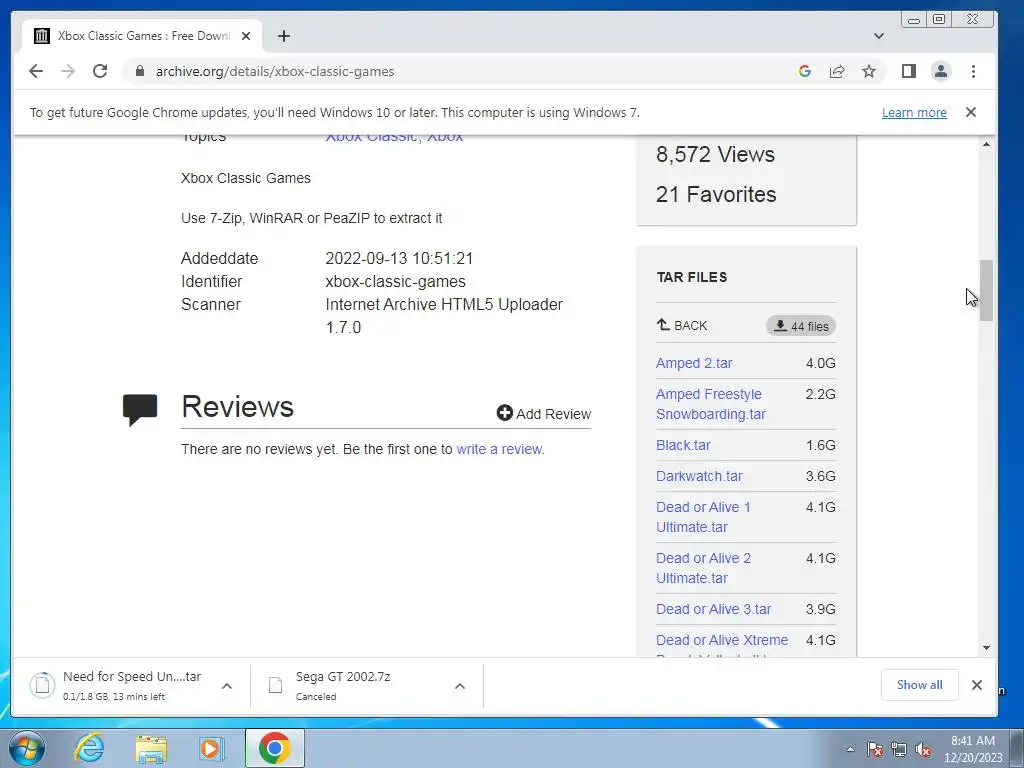
Task: Open the Chrome side panel icon
Action: [x=908, y=71]
